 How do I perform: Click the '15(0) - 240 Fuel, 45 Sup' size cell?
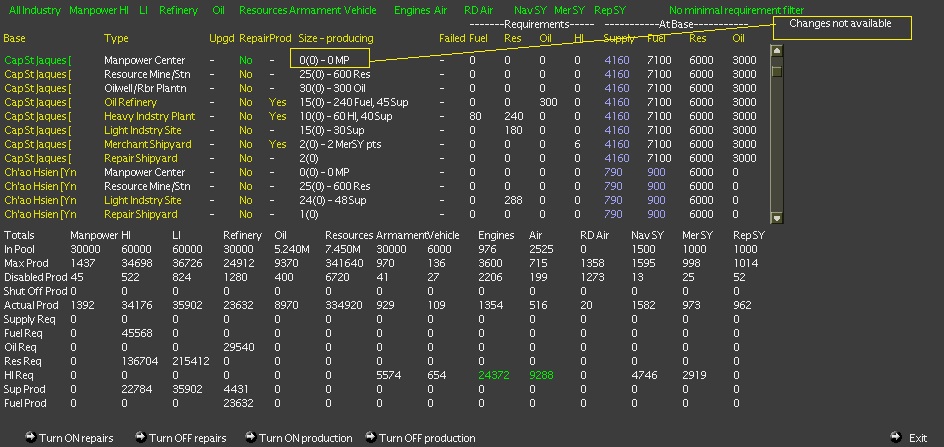tap(353, 102)
